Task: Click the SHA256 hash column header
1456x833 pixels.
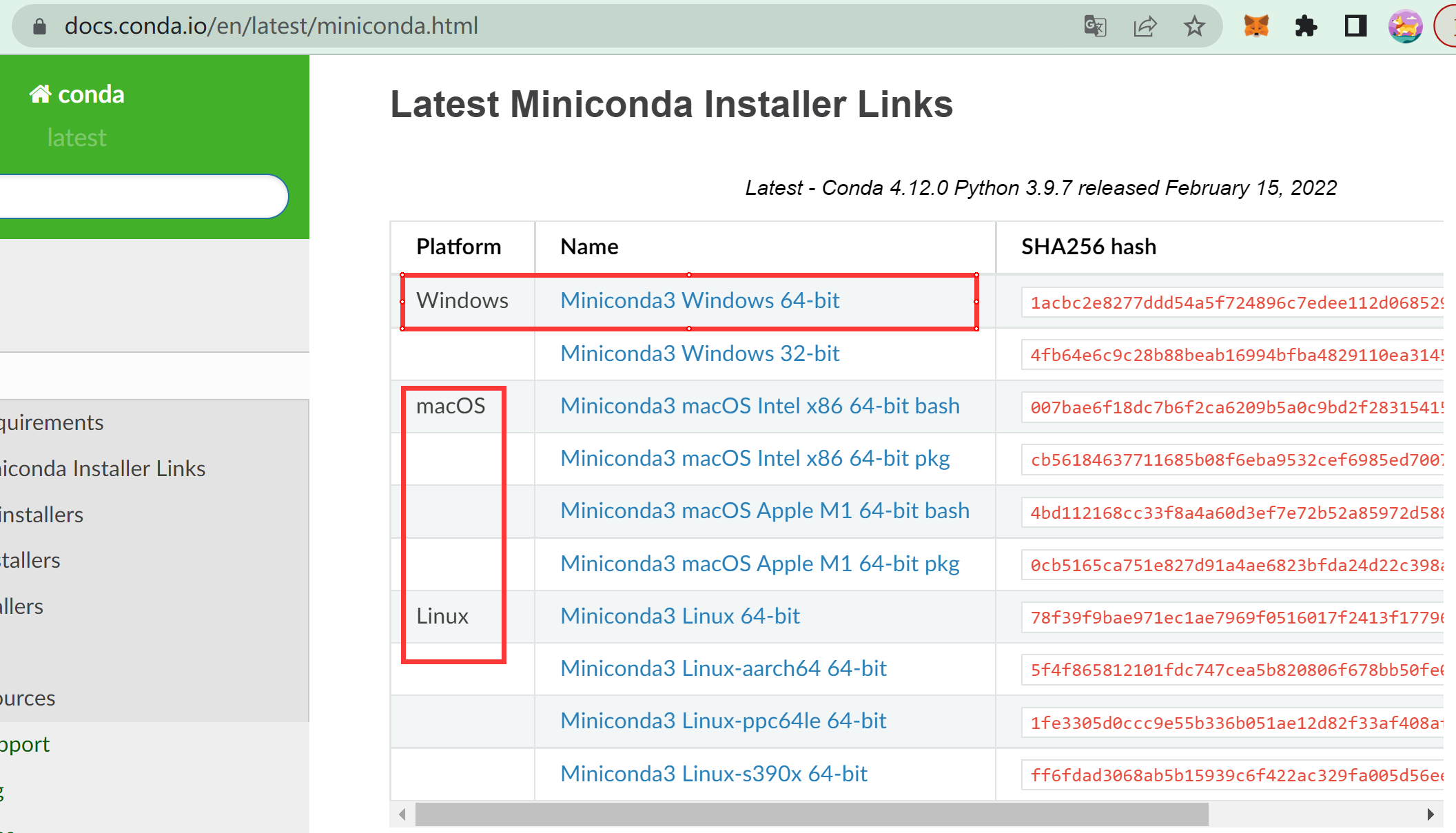Action: (1089, 247)
